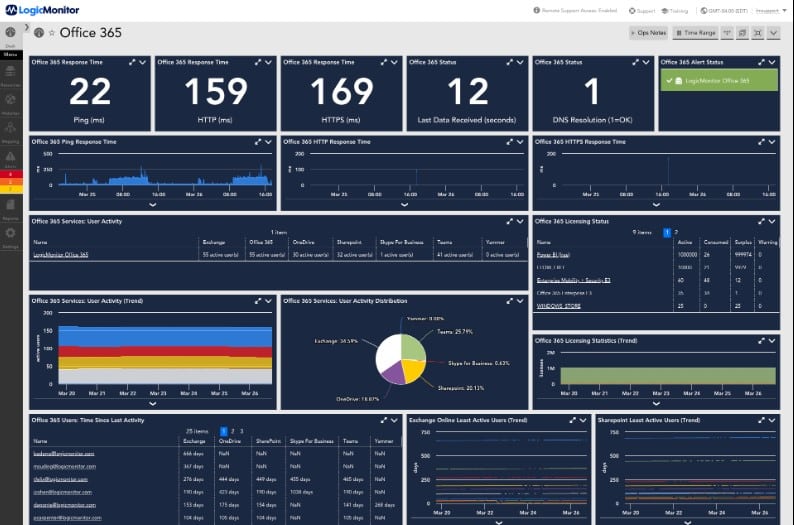Image resolution: width=794 pixels, height=525 pixels.
Task: Open chevron menu of User Activity Distribution
Action: click(x=520, y=301)
